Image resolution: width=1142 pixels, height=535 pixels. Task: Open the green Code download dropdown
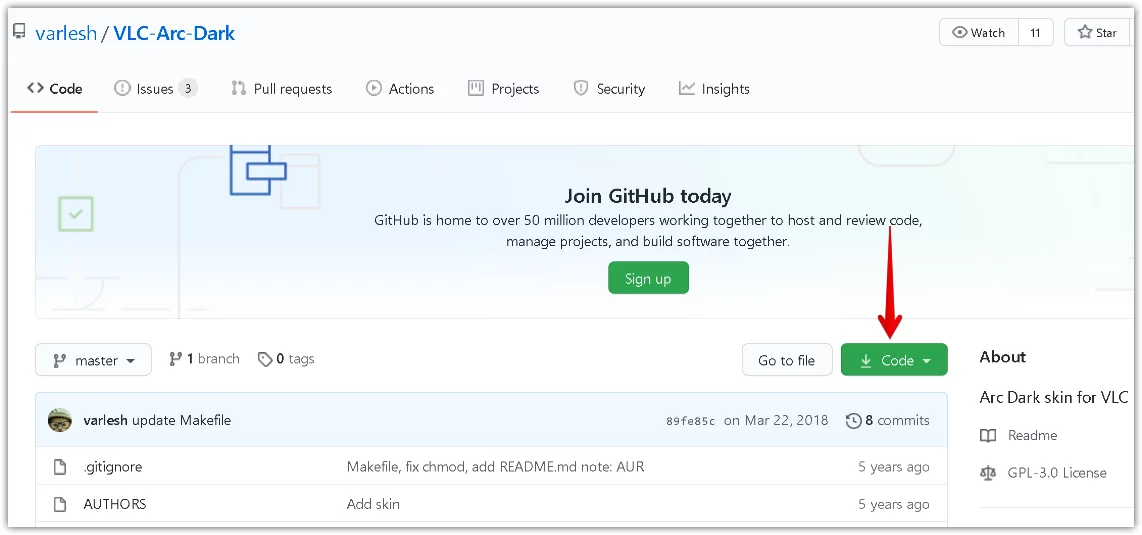[x=894, y=360]
